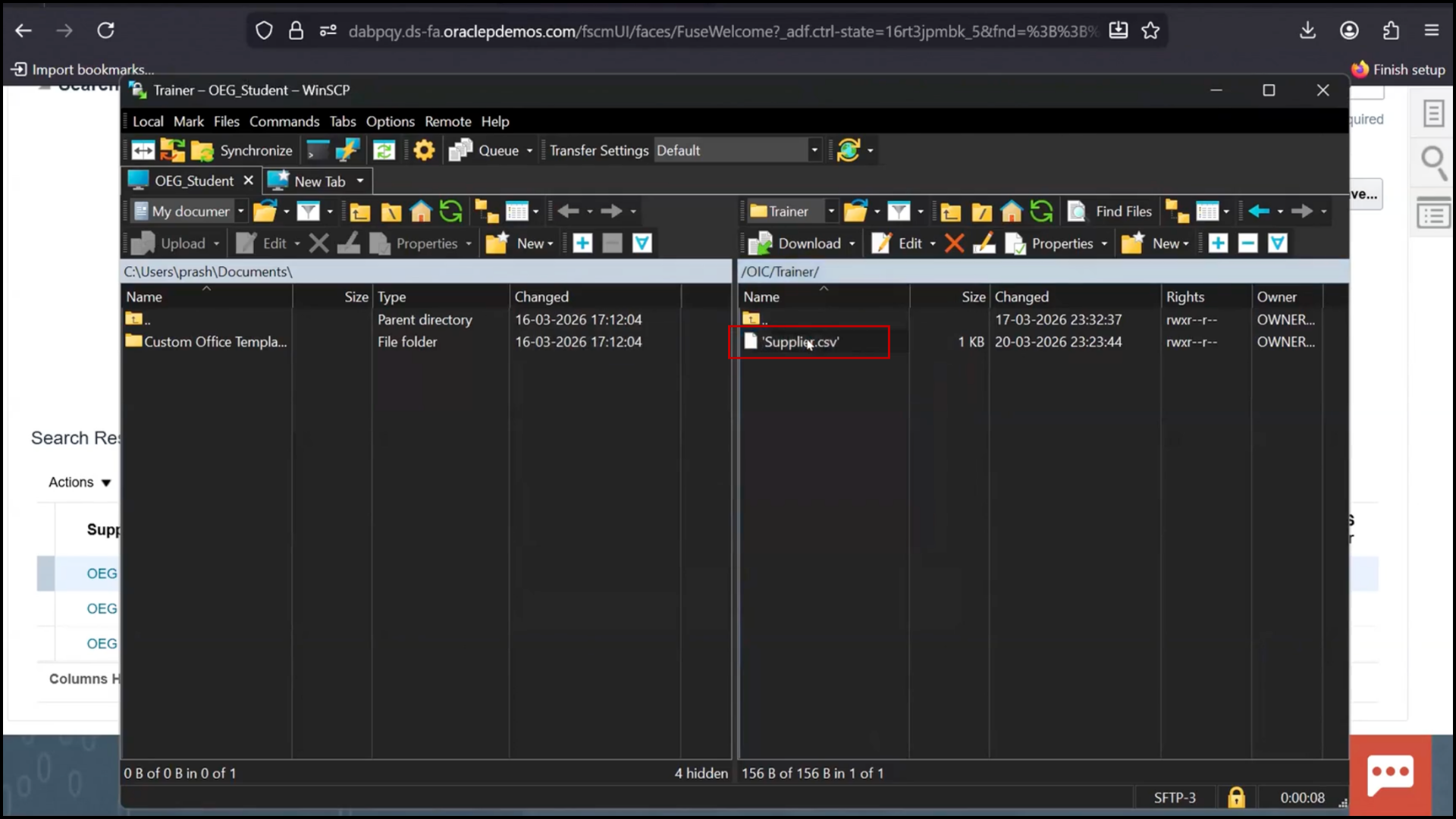The image size is (1456, 819).
Task: Toggle directory tree view in remote panel
Action: tap(1177, 212)
